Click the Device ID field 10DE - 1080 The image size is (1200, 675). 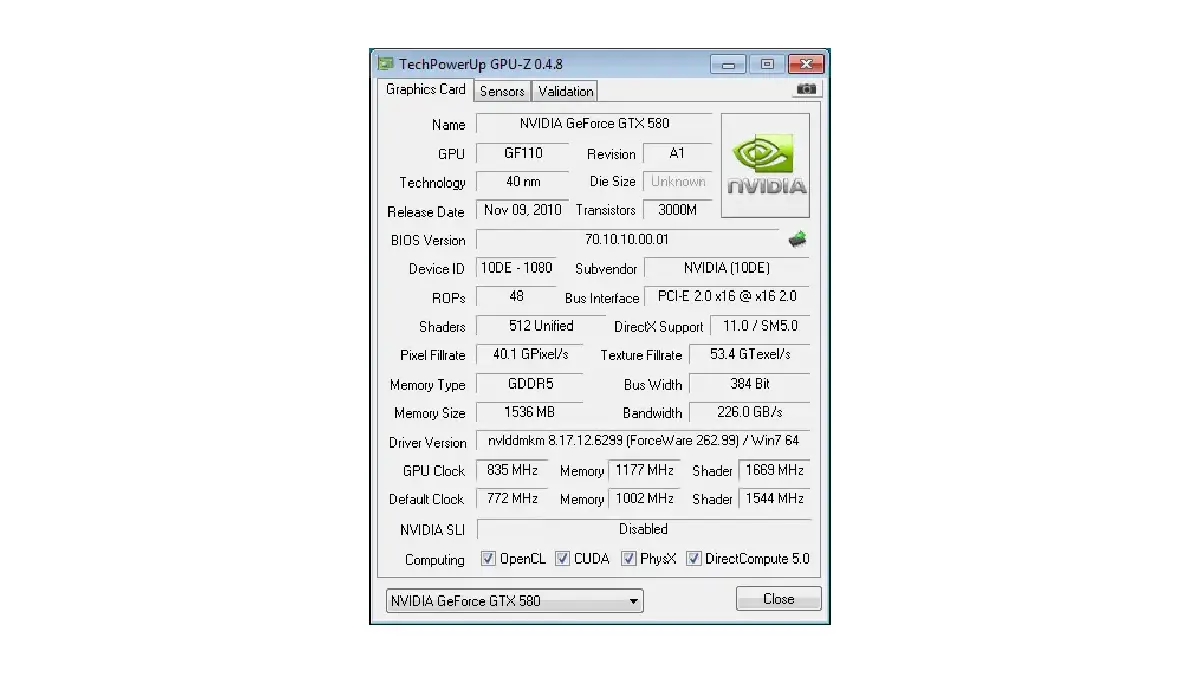(x=516, y=268)
